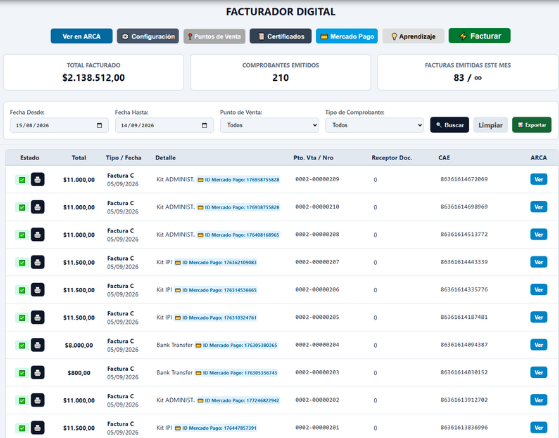Click Ver for invoice 0002-00000208
Viewport: 559px width, 438px height.
539,235
